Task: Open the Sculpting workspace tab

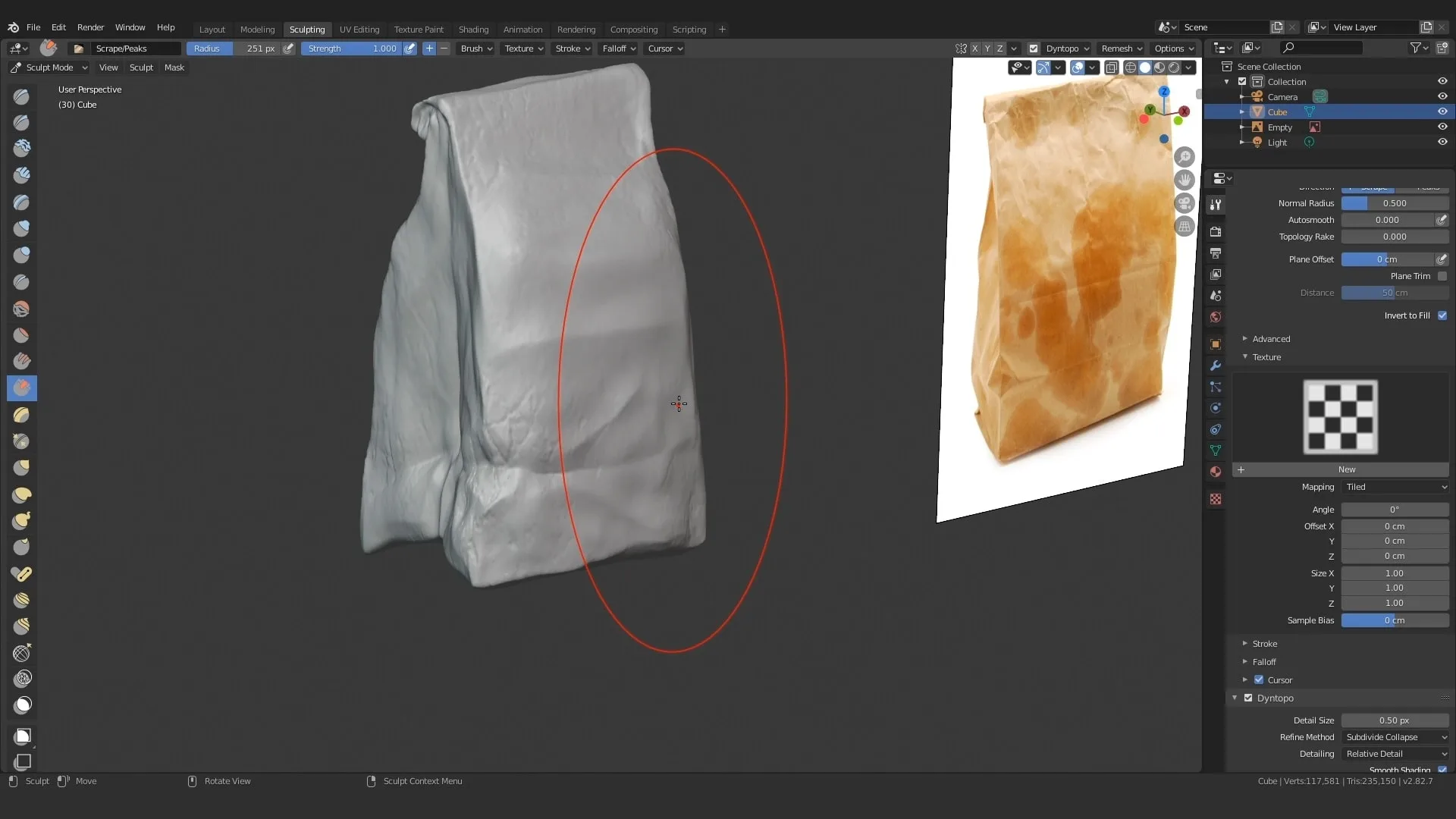Action: (307, 29)
